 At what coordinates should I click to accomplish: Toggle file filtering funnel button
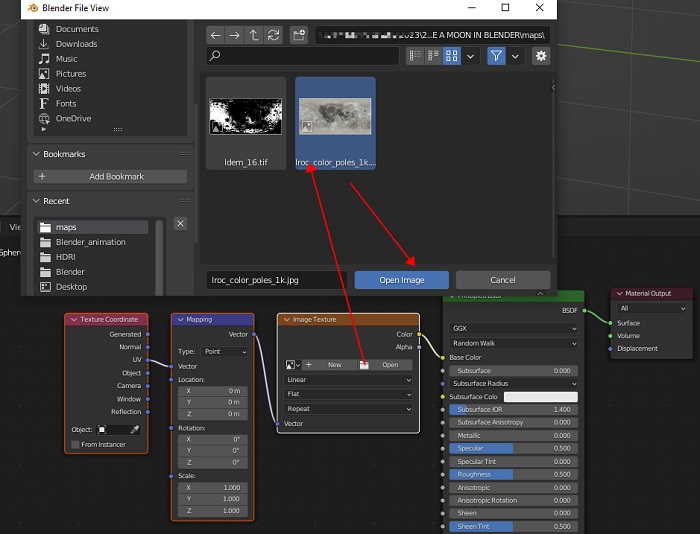click(x=496, y=57)
